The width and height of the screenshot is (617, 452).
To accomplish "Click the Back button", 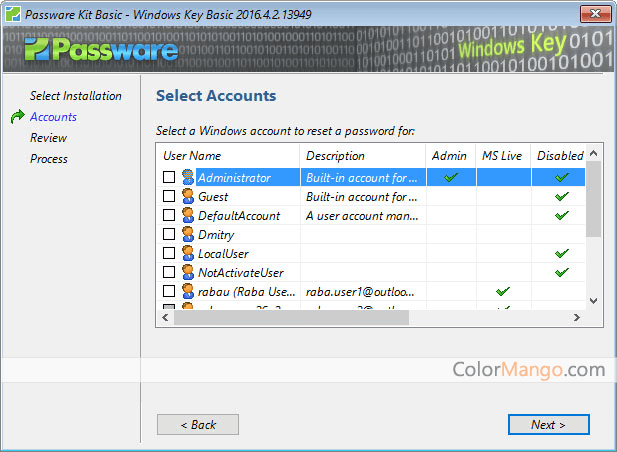I will point(198,424).
